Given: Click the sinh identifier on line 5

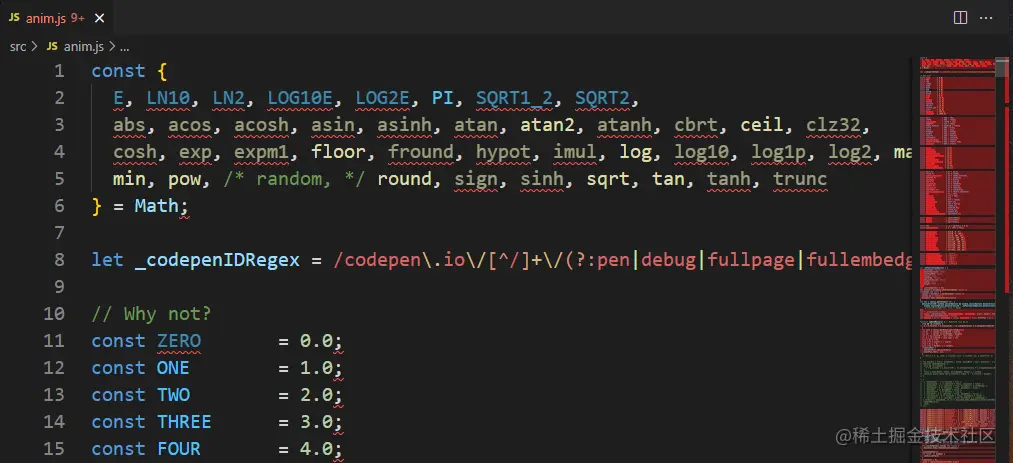Looking at the screenshot, I should click(x=542, y=179).
